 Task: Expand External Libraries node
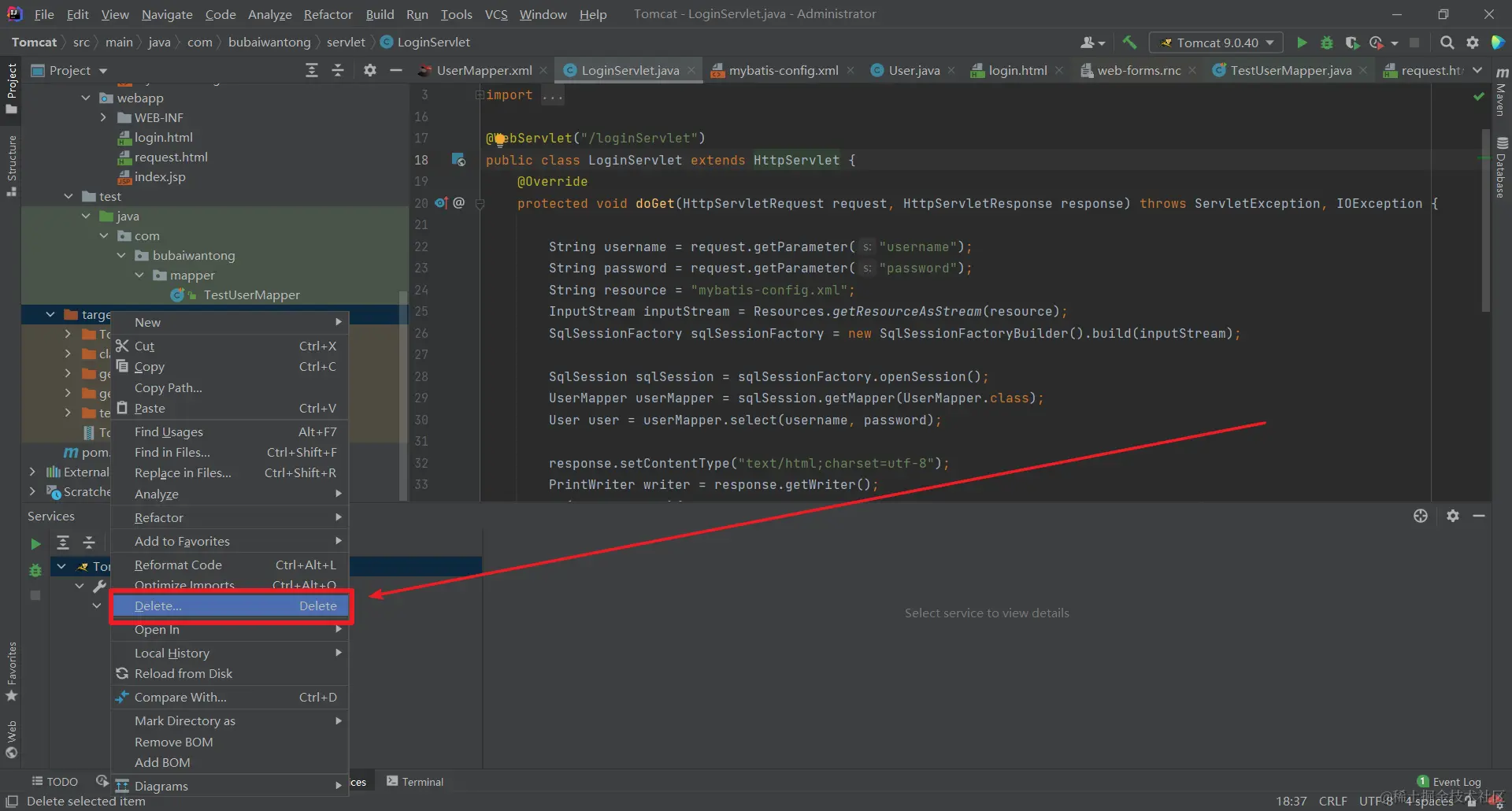[x=32, y=472]
